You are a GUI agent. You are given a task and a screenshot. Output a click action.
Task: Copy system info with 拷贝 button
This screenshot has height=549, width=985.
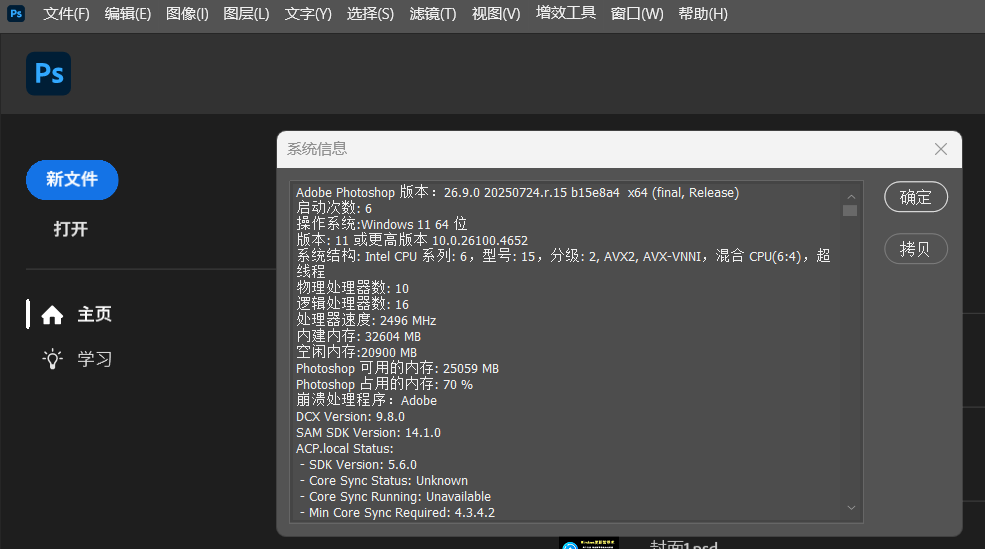click(x=915, y=249)
